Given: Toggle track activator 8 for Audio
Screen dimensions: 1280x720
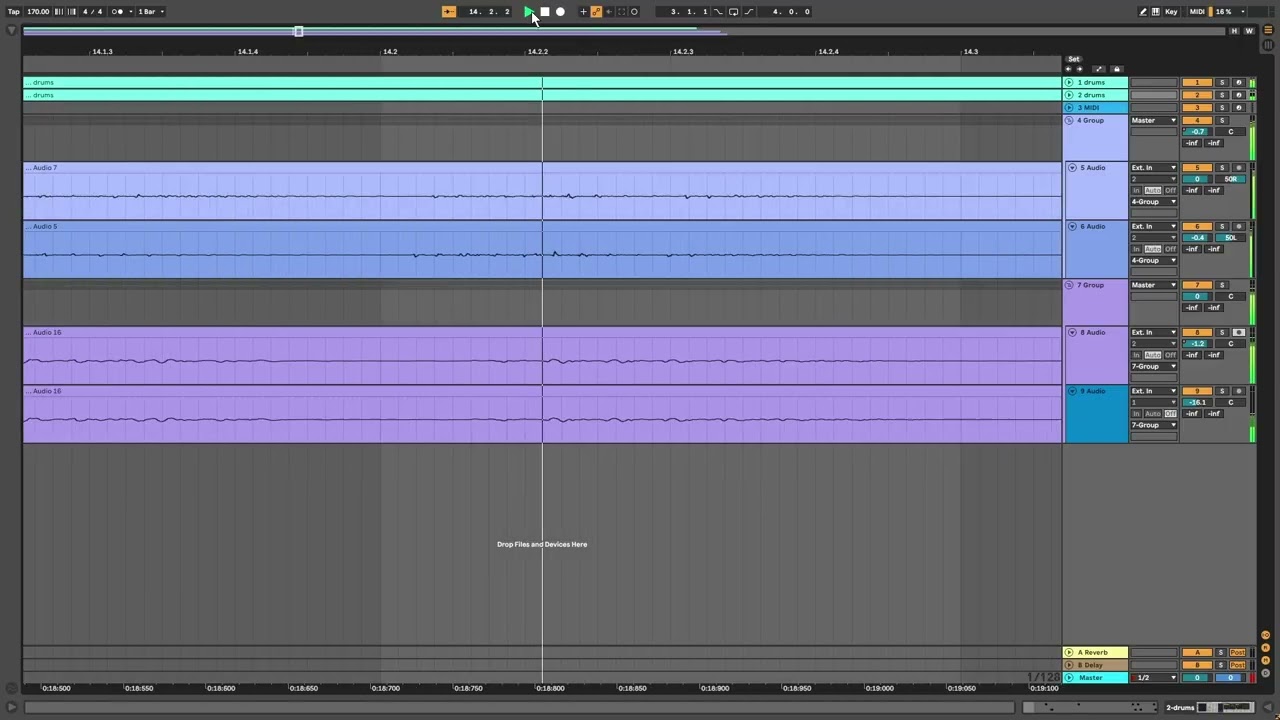Looking at the screenshot, I should pos(1197,332).
